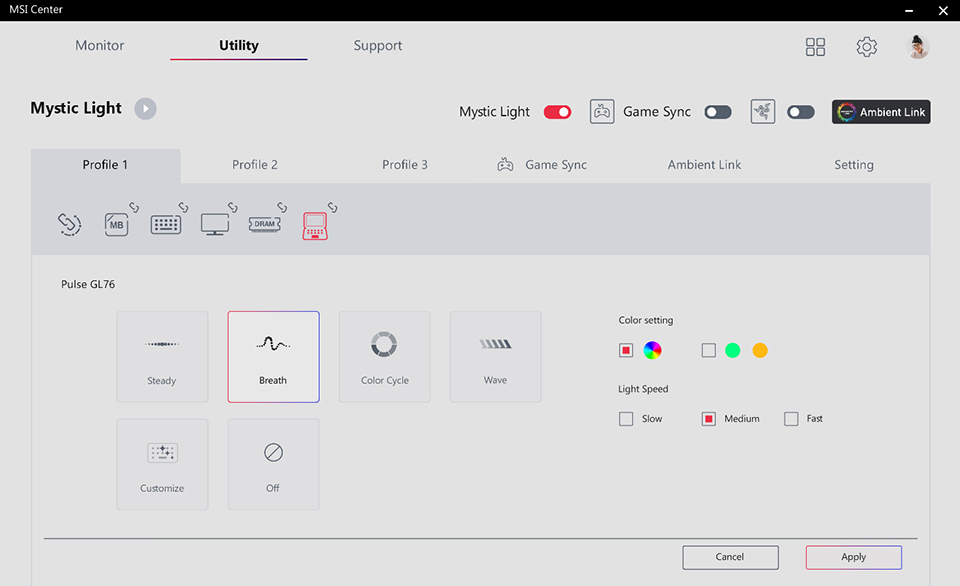This screenshot has width=960, height=586.
Task: Select the DRAM memory device icon
Action: (264, 224)
